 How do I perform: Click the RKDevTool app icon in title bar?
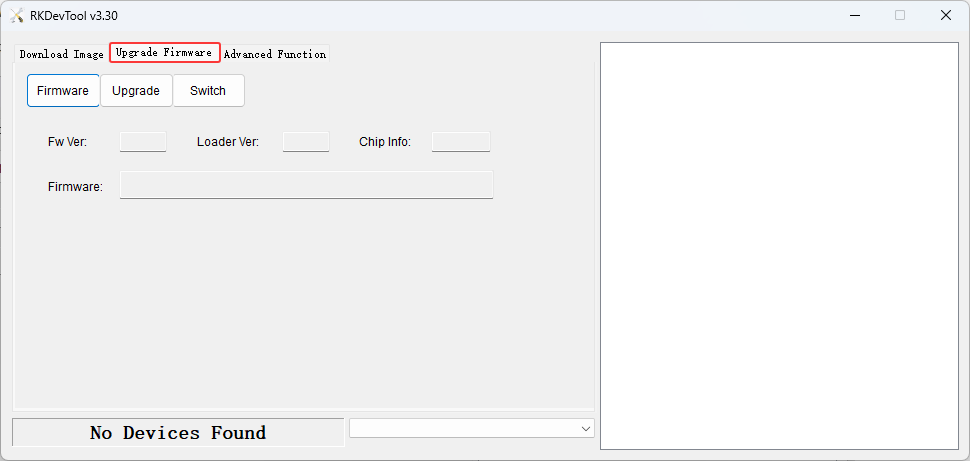coord(17,16)
